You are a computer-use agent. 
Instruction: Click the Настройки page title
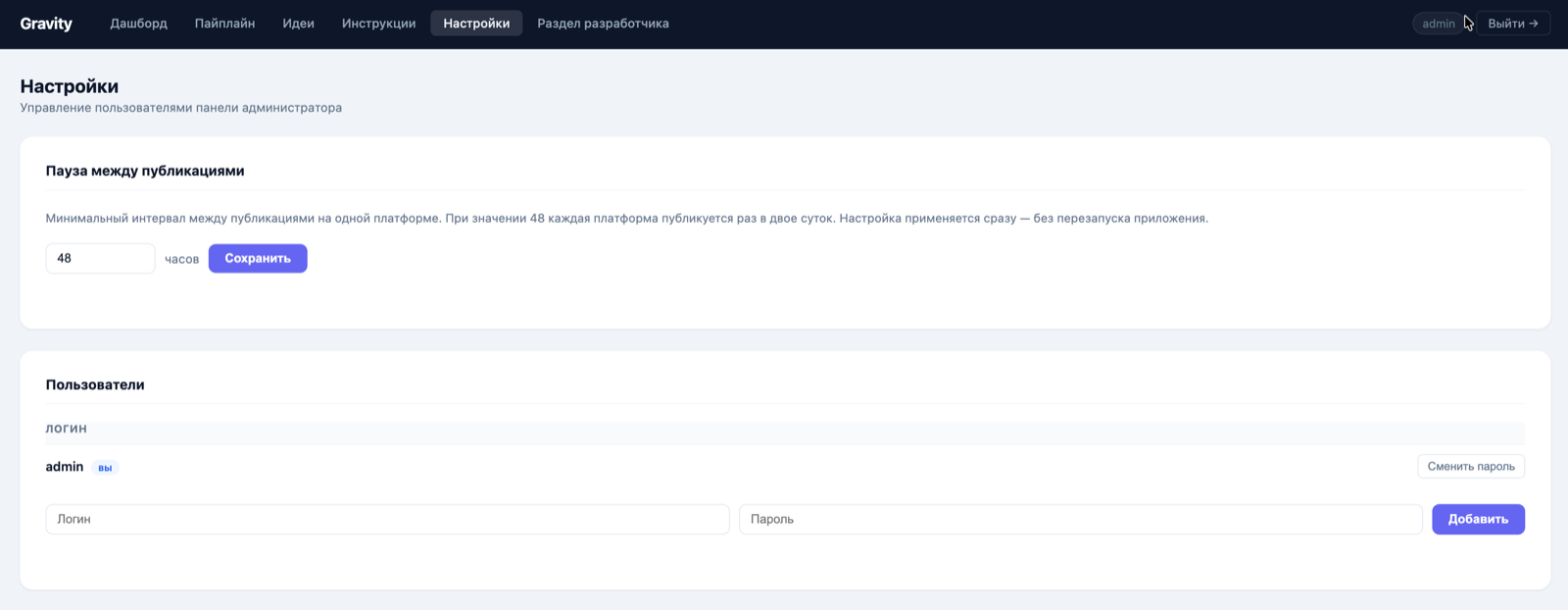point(70,86)
